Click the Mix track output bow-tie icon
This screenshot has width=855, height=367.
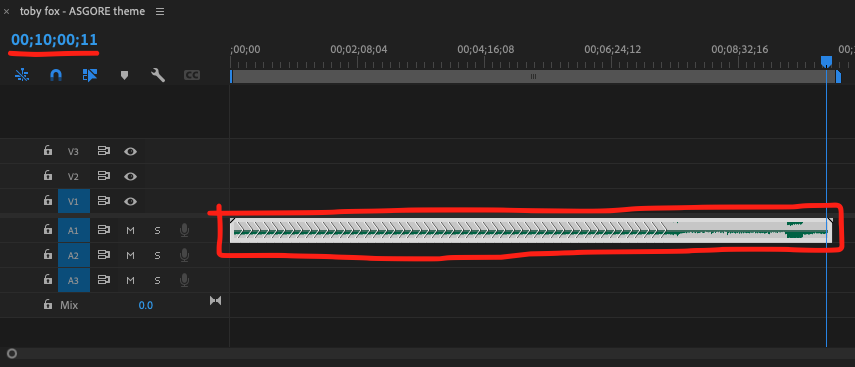216,300
